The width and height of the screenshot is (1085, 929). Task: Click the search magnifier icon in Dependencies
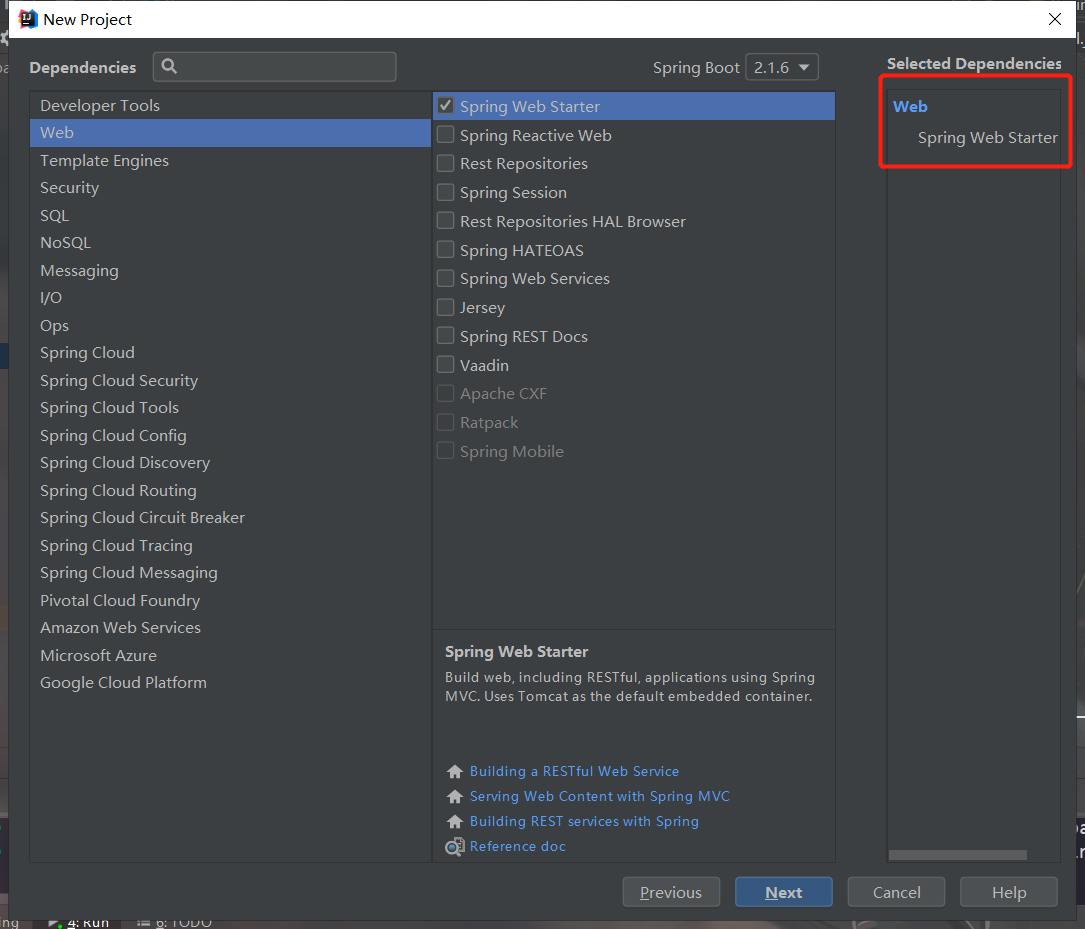[170, 66]
